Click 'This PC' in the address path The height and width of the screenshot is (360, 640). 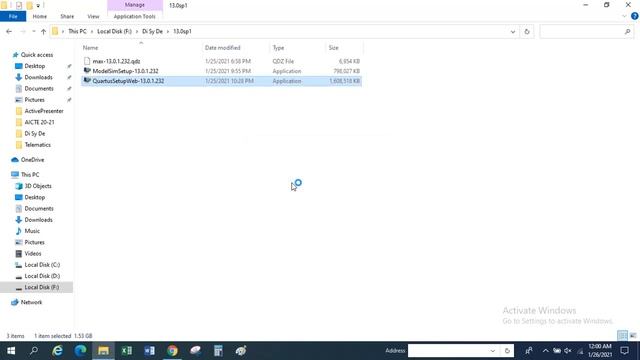pos(77,31)
